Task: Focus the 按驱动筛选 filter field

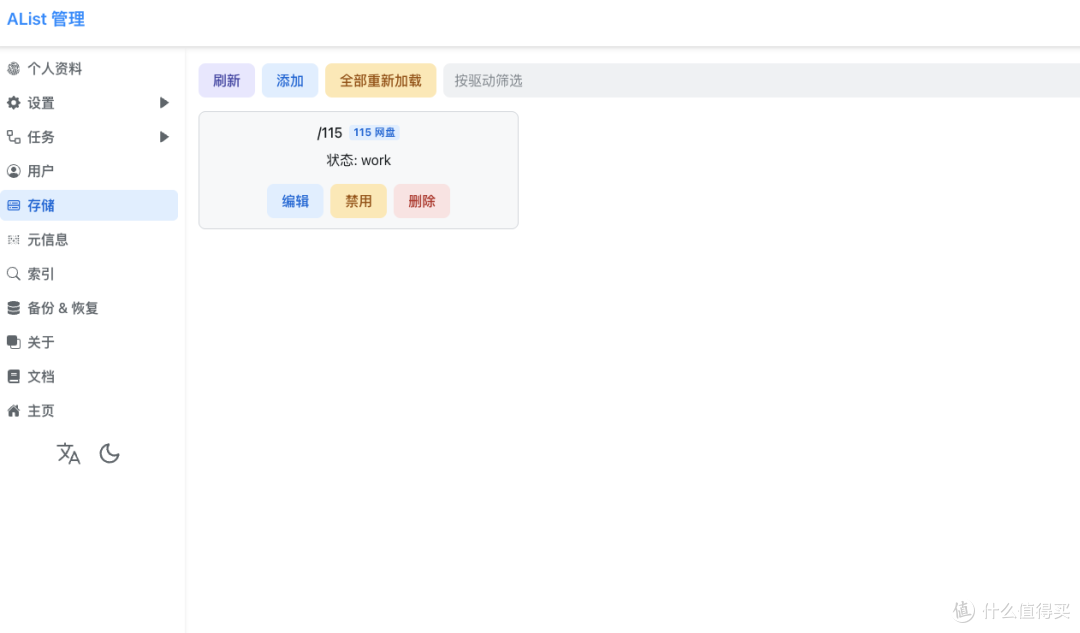Action: (x=761, y=81)
